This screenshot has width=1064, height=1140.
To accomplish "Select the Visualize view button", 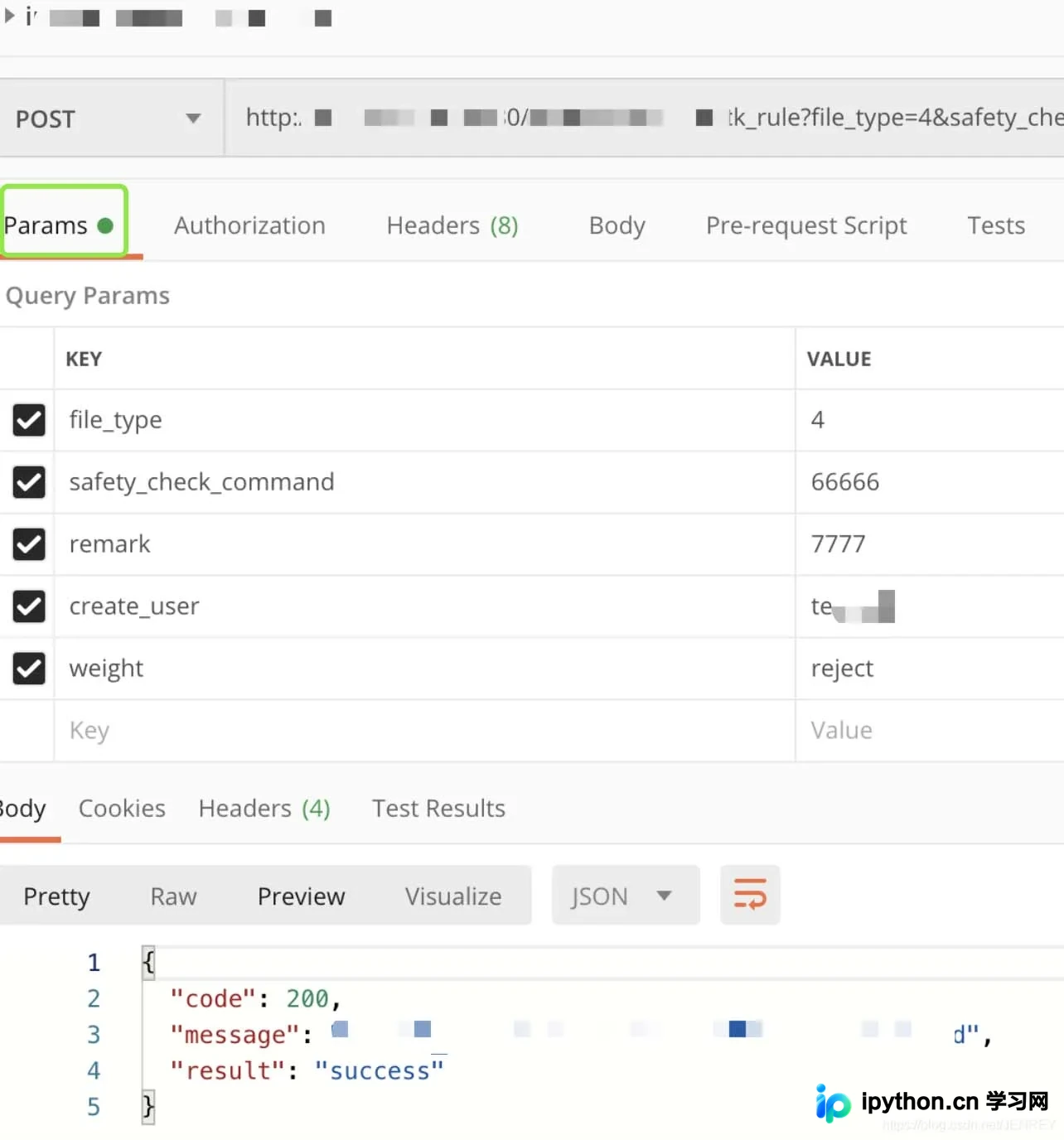I will 453,896.
